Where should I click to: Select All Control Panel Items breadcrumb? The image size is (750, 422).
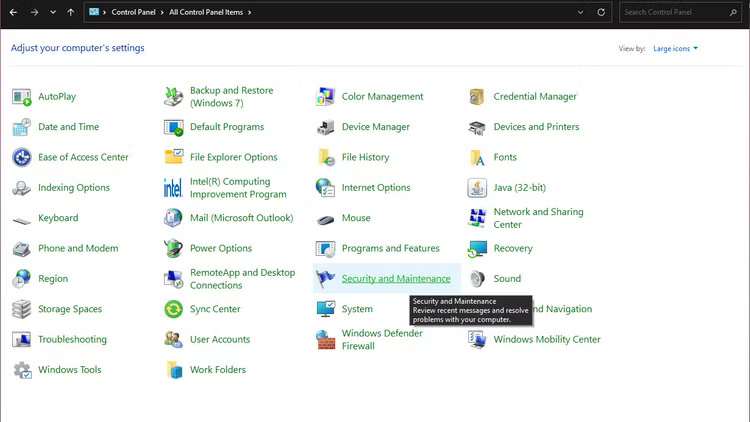pyautogui.click(x=206, y=13)
